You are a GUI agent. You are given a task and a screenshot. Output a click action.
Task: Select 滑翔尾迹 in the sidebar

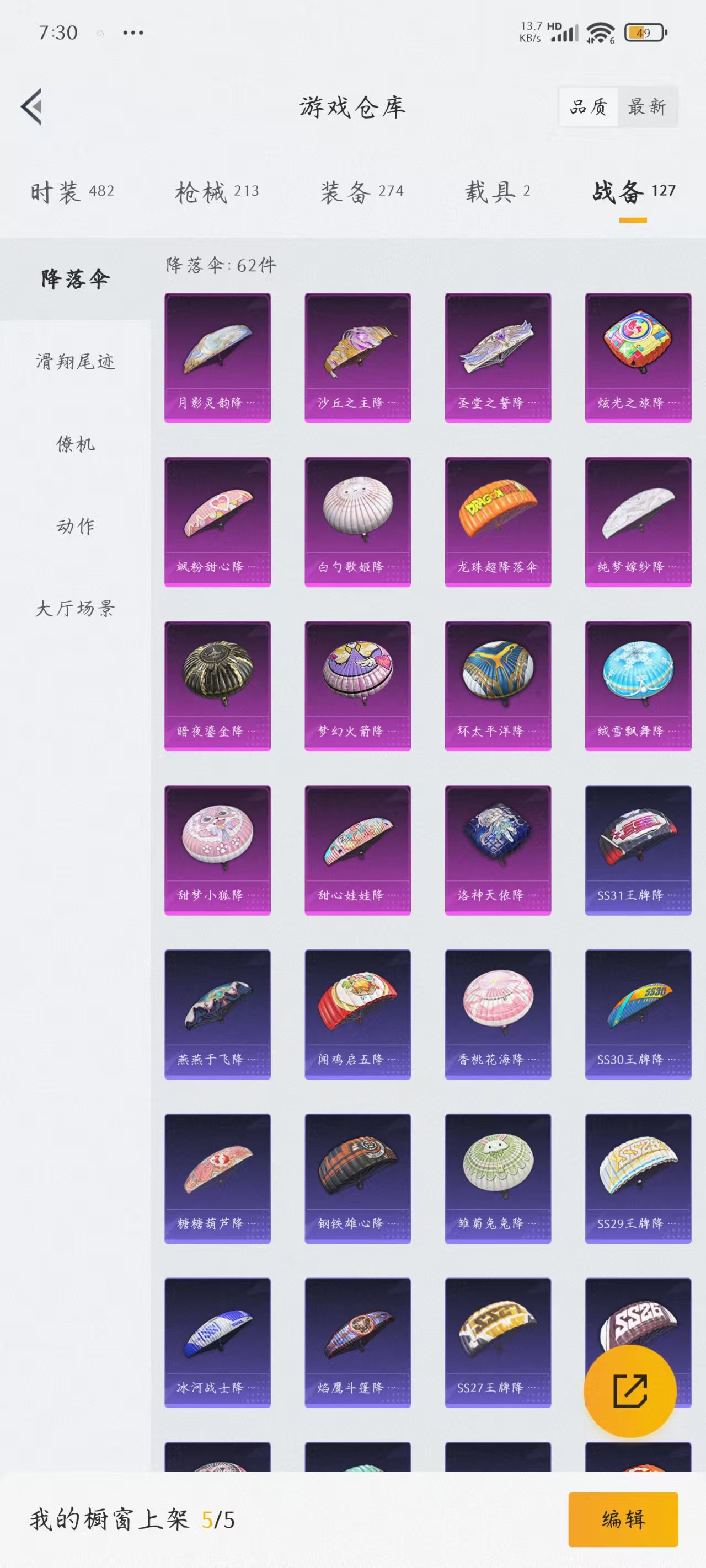click(x=75, y=362)
